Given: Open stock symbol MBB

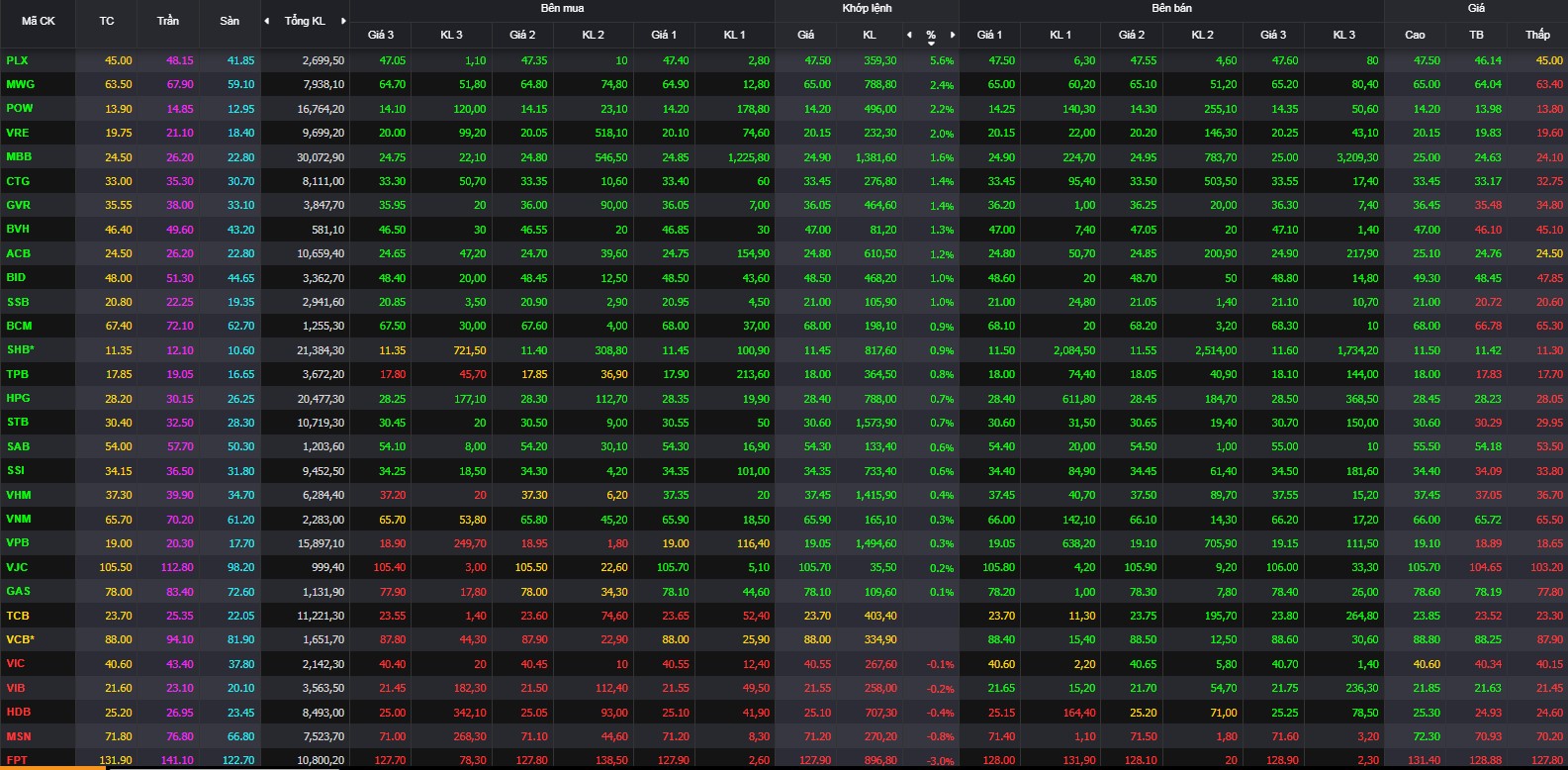Looking at the screenshot, I should click(19, 156).
